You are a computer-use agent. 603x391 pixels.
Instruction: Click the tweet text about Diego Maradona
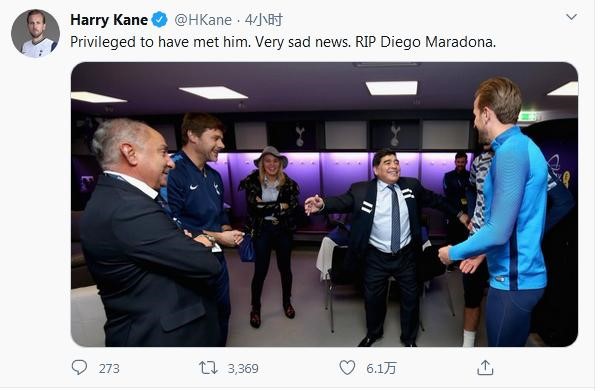click(283, 42)
